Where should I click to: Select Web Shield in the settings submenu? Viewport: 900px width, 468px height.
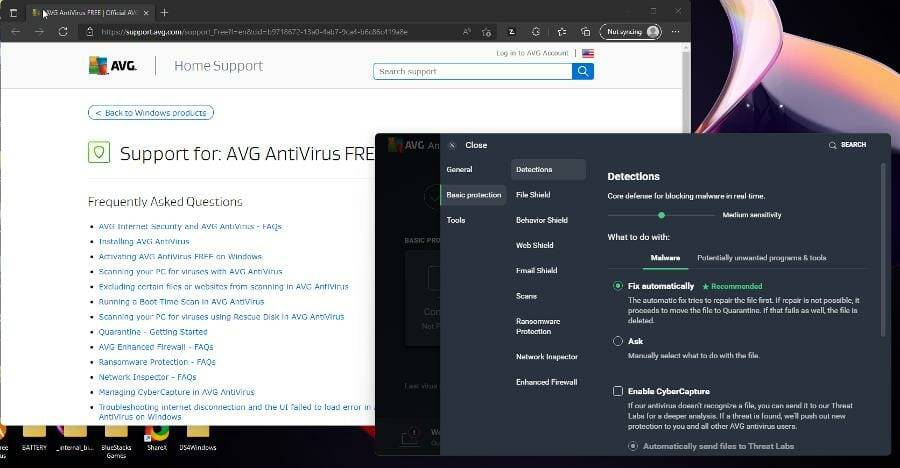pos(534,245)
